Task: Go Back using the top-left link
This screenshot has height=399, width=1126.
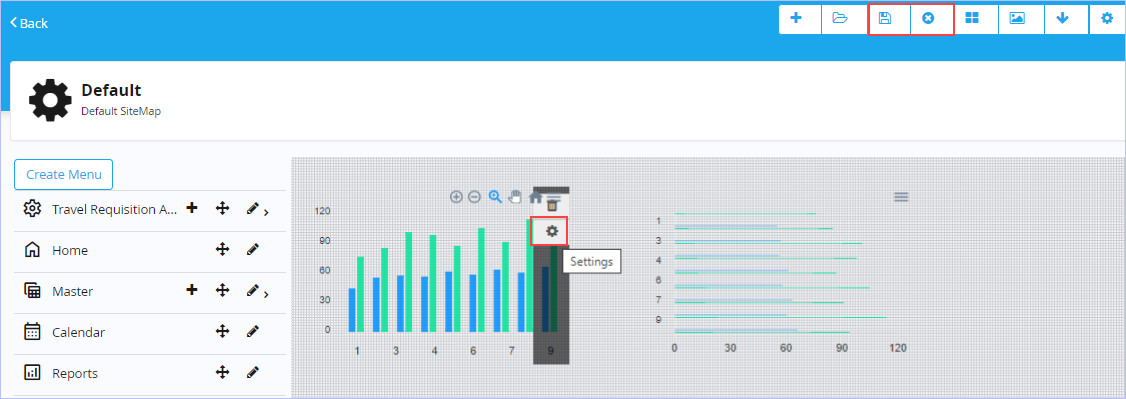Action: click(29, 23)
